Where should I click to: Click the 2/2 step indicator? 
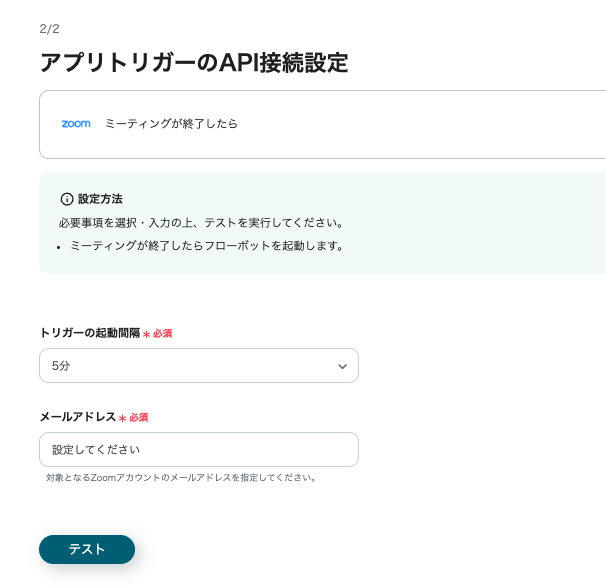coord(50,29)
